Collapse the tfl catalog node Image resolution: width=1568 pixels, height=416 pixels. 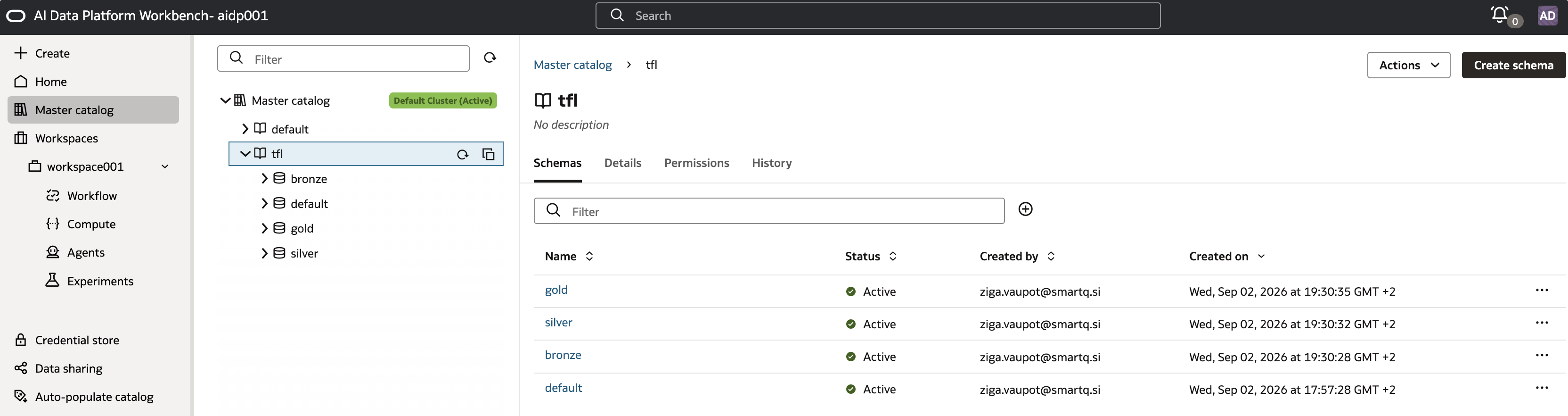tap(245, 153)
